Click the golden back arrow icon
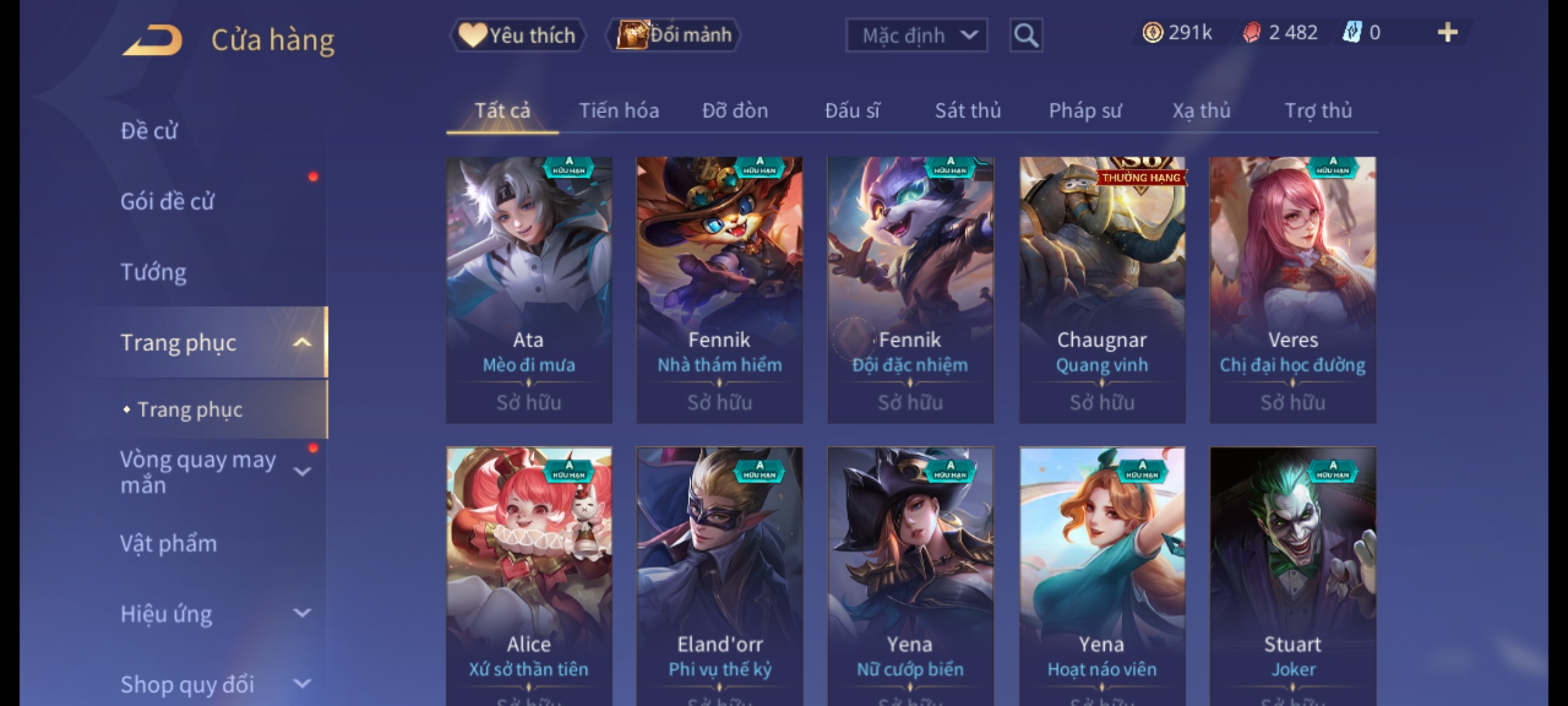The image size is (1568, 706). pos(152,41)
